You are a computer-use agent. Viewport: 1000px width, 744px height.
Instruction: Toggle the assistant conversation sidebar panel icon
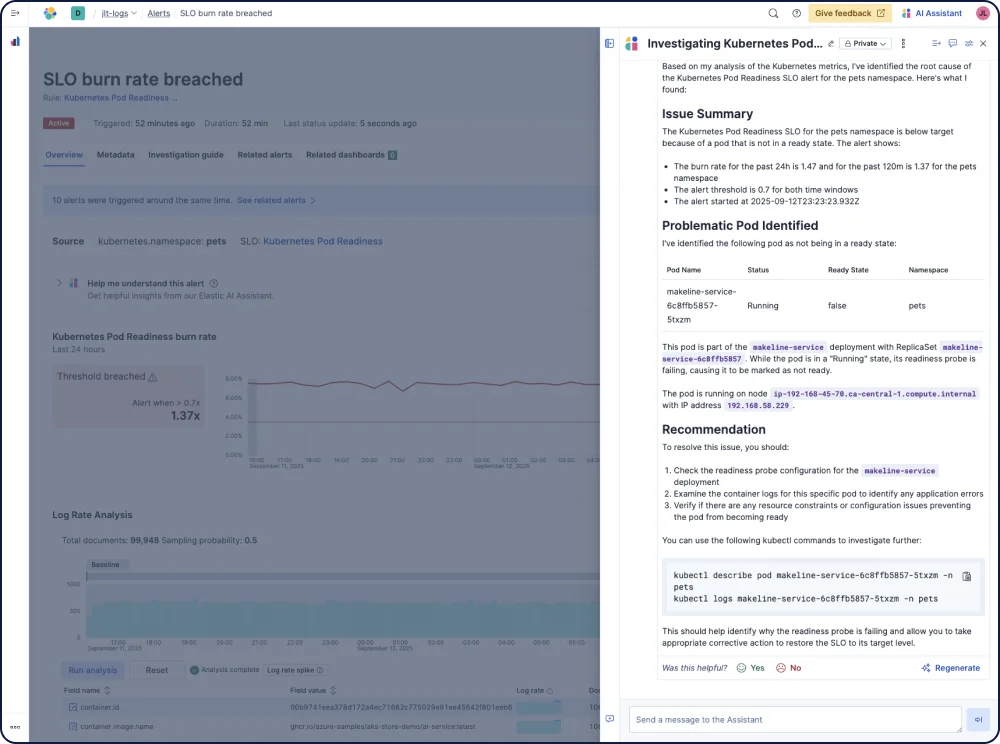coord(609,43)
